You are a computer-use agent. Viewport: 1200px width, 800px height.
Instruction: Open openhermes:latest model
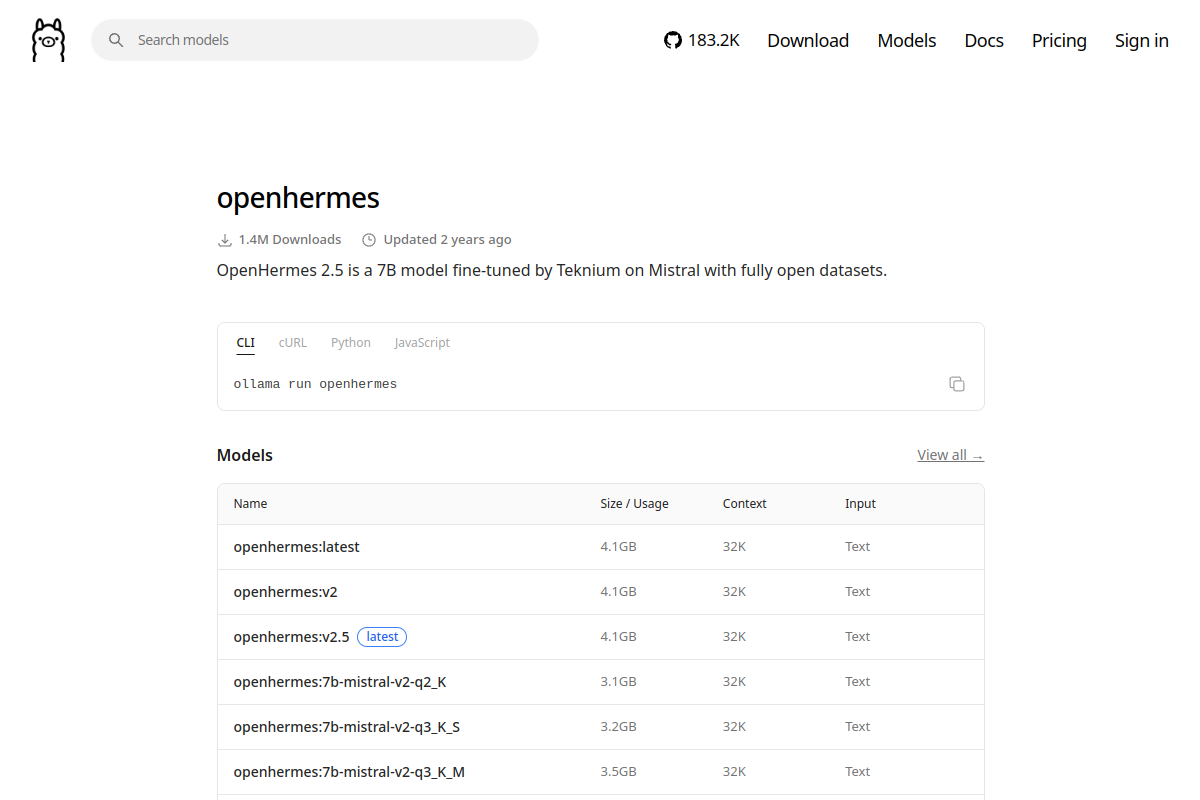pyautogui.click(x=297, y=547)
